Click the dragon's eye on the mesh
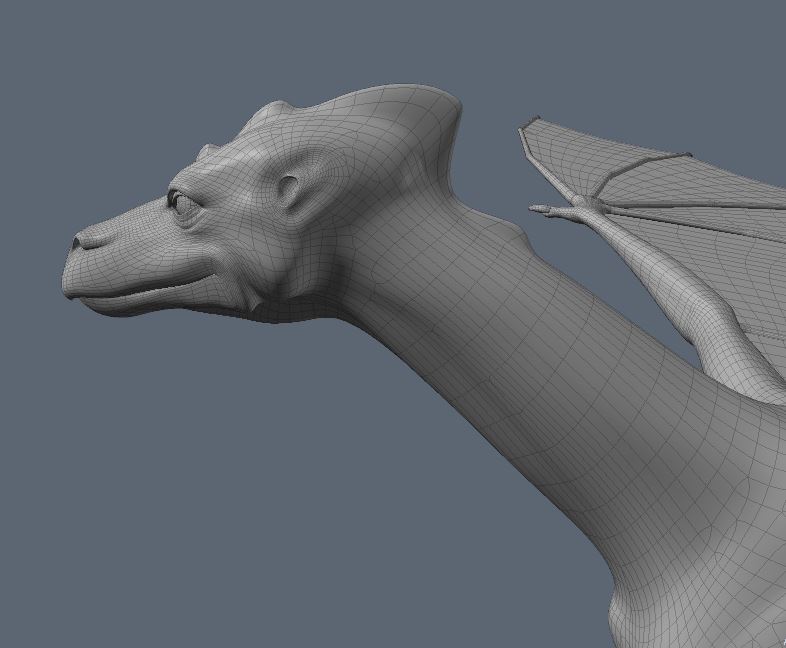 click(182, 203)
